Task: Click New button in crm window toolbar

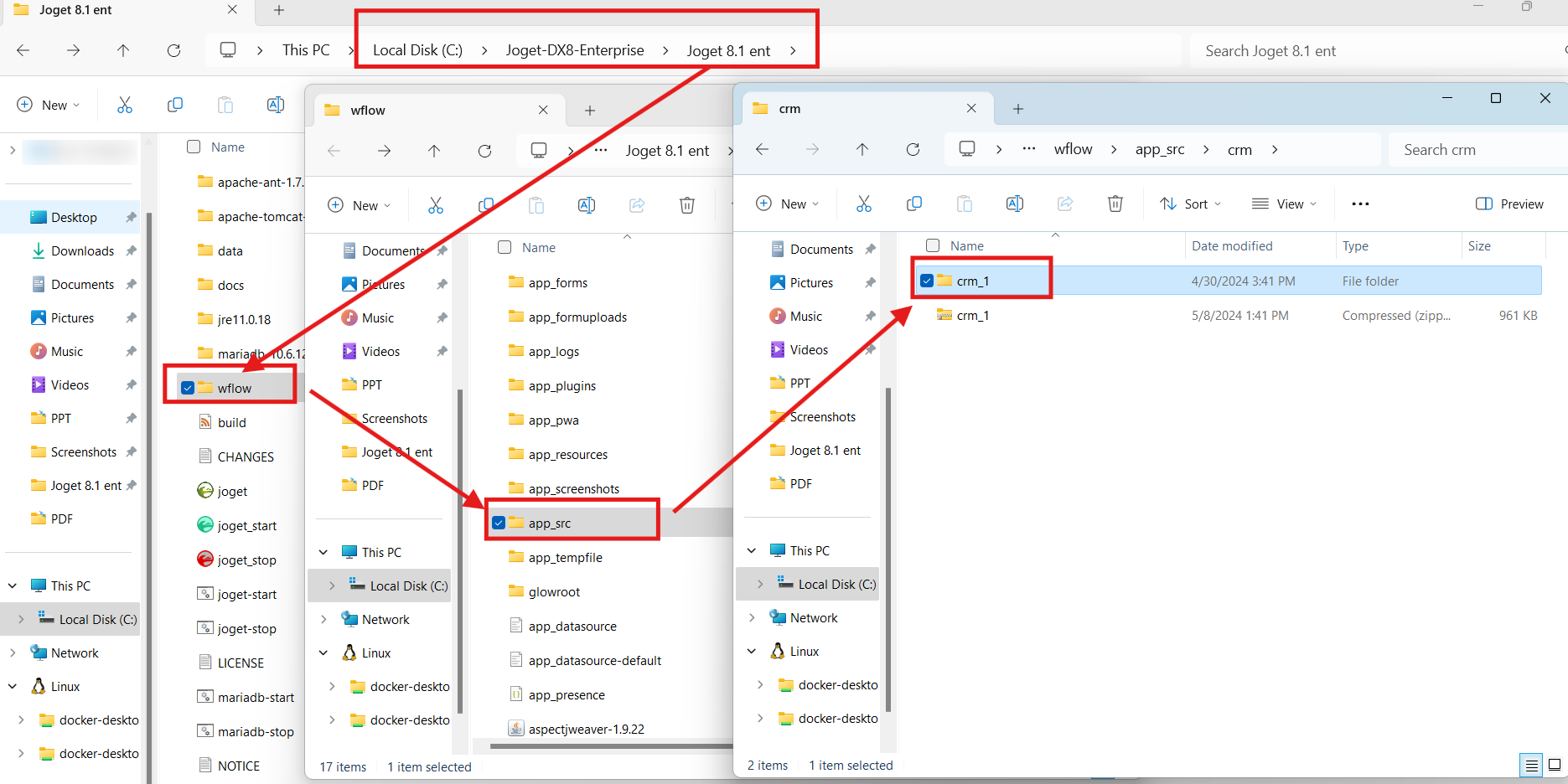Action: (786, 204)
